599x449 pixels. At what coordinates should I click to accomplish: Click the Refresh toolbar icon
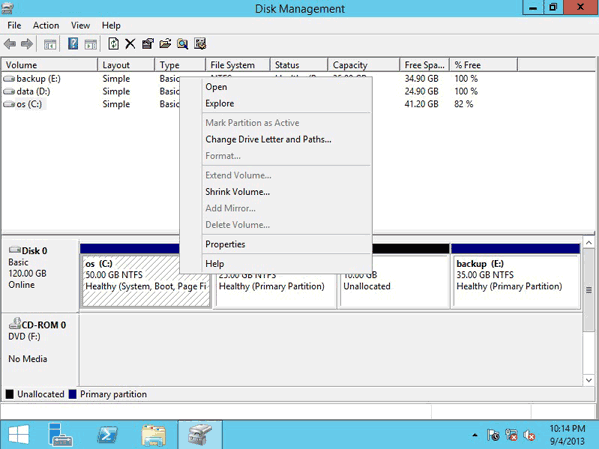click(113, 44)
